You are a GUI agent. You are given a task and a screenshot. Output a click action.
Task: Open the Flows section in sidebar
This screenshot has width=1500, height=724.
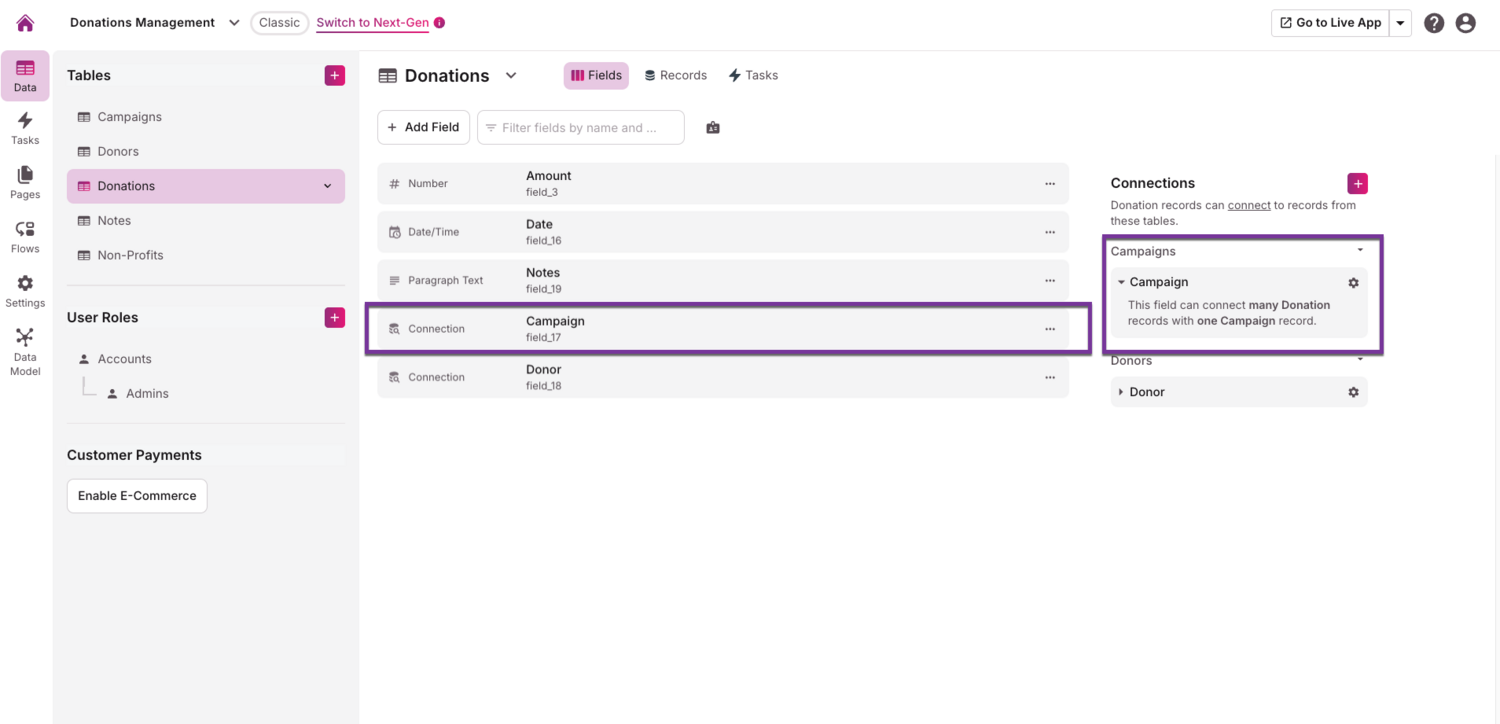coord(25,237)
